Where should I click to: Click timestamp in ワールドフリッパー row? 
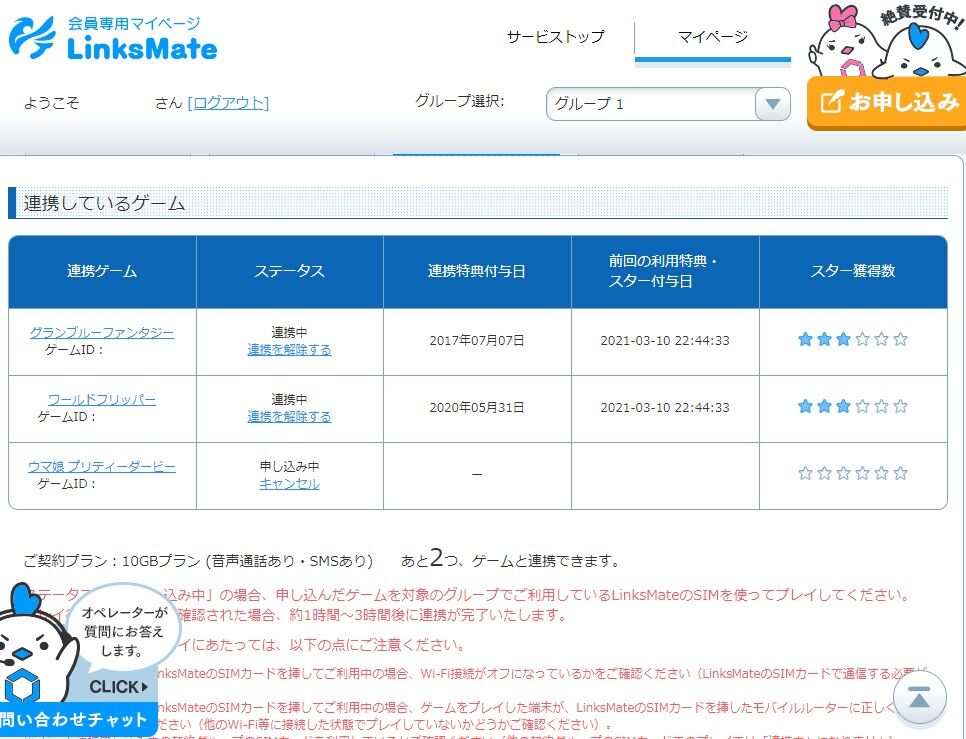[x=665, y=408]
